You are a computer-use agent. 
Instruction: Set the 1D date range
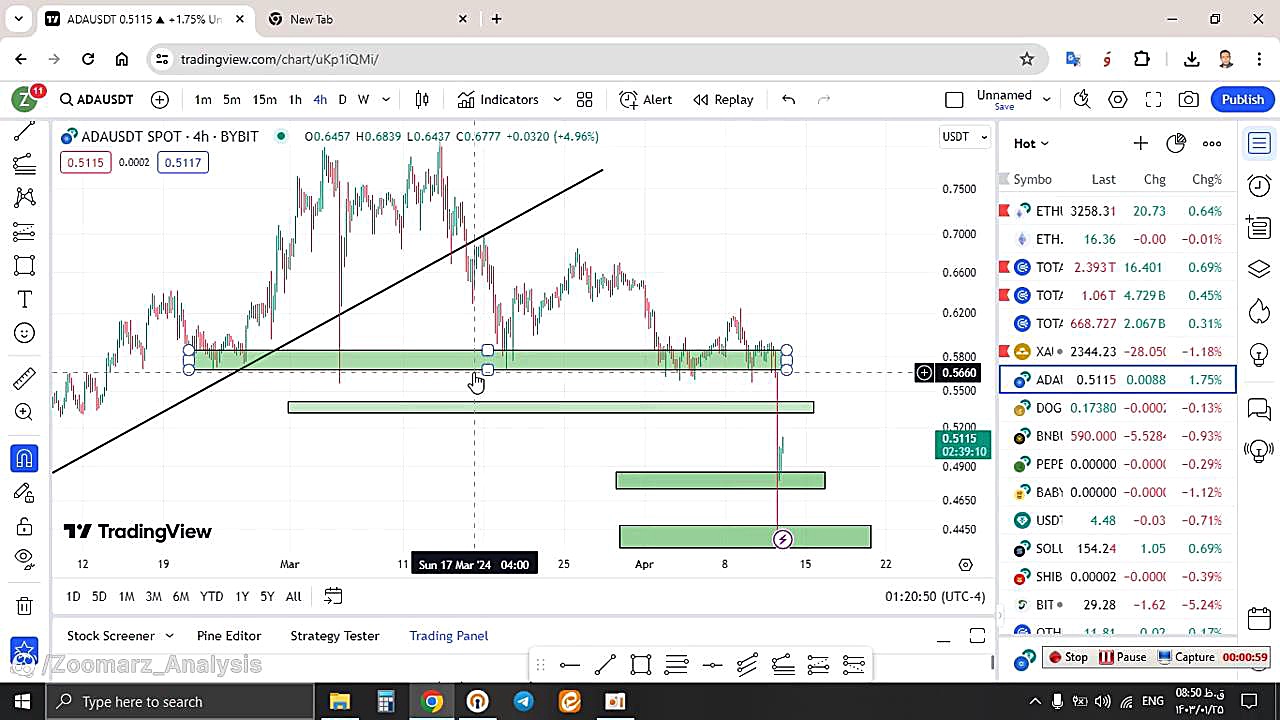73,596
